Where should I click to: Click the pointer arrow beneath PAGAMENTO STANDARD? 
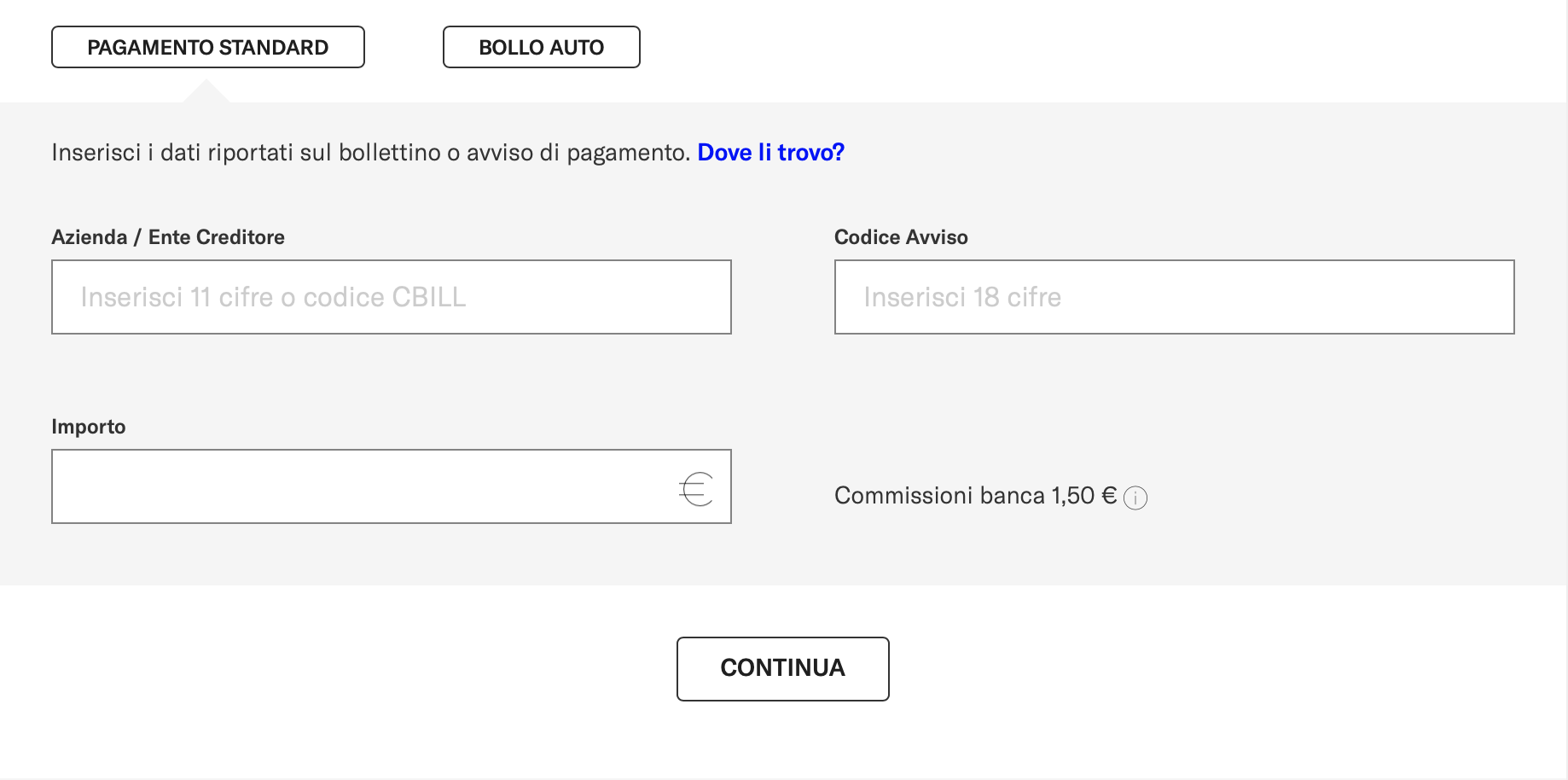206,91
